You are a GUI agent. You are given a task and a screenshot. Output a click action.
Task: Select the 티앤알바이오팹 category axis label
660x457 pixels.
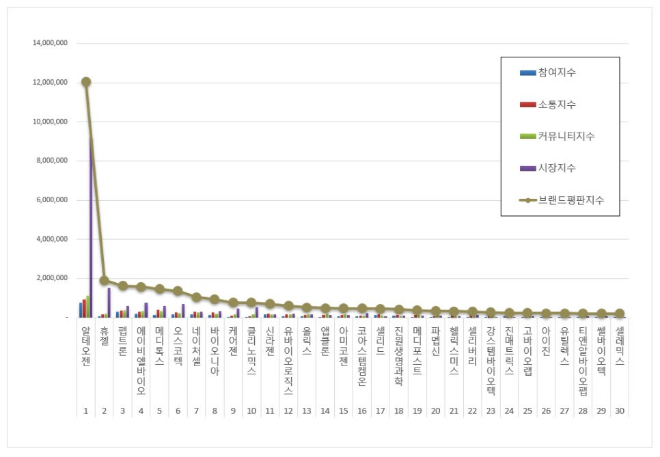tap(582, 353)
